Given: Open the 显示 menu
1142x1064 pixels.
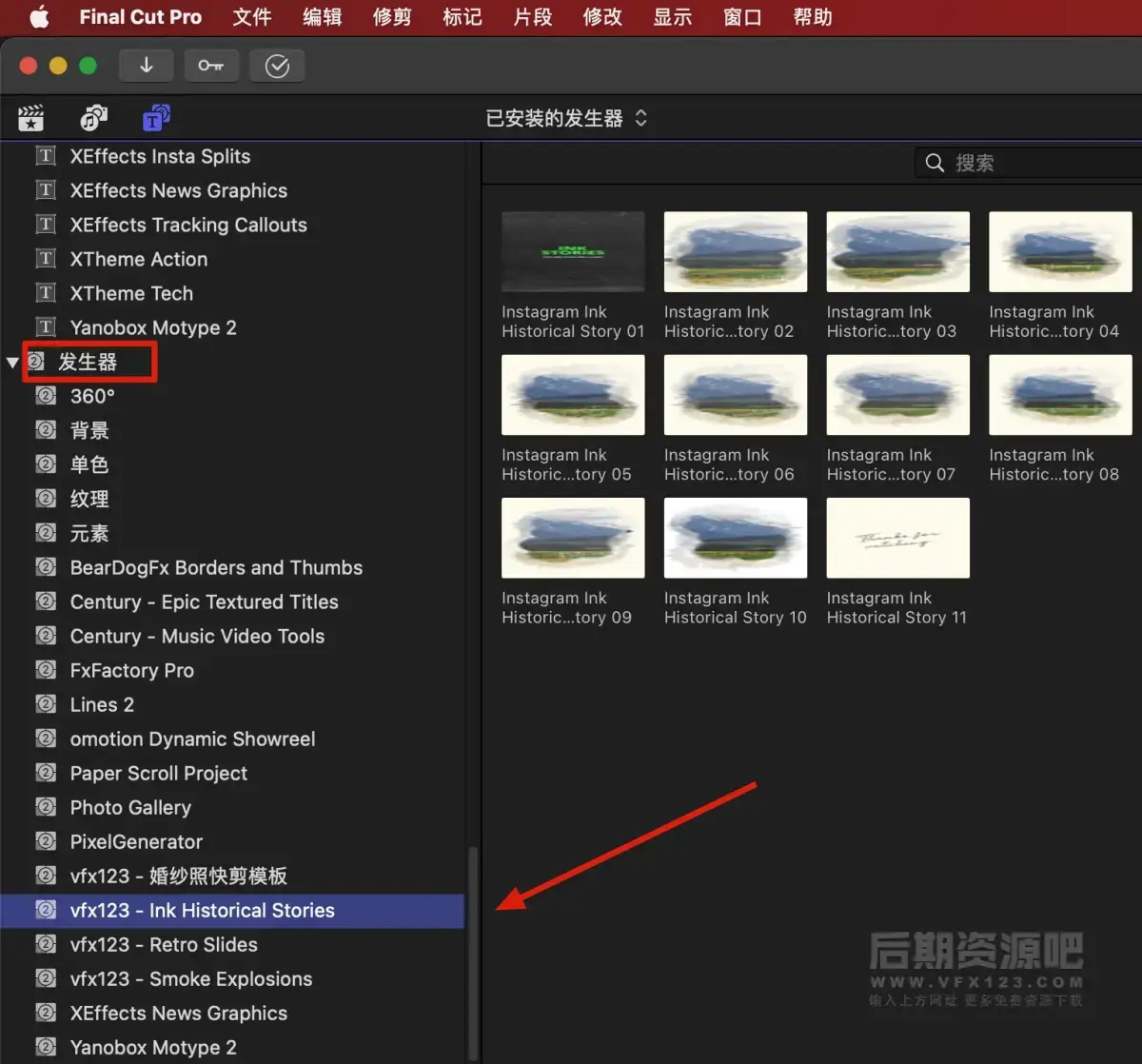Looking at the screenshot, I should 673,17.
